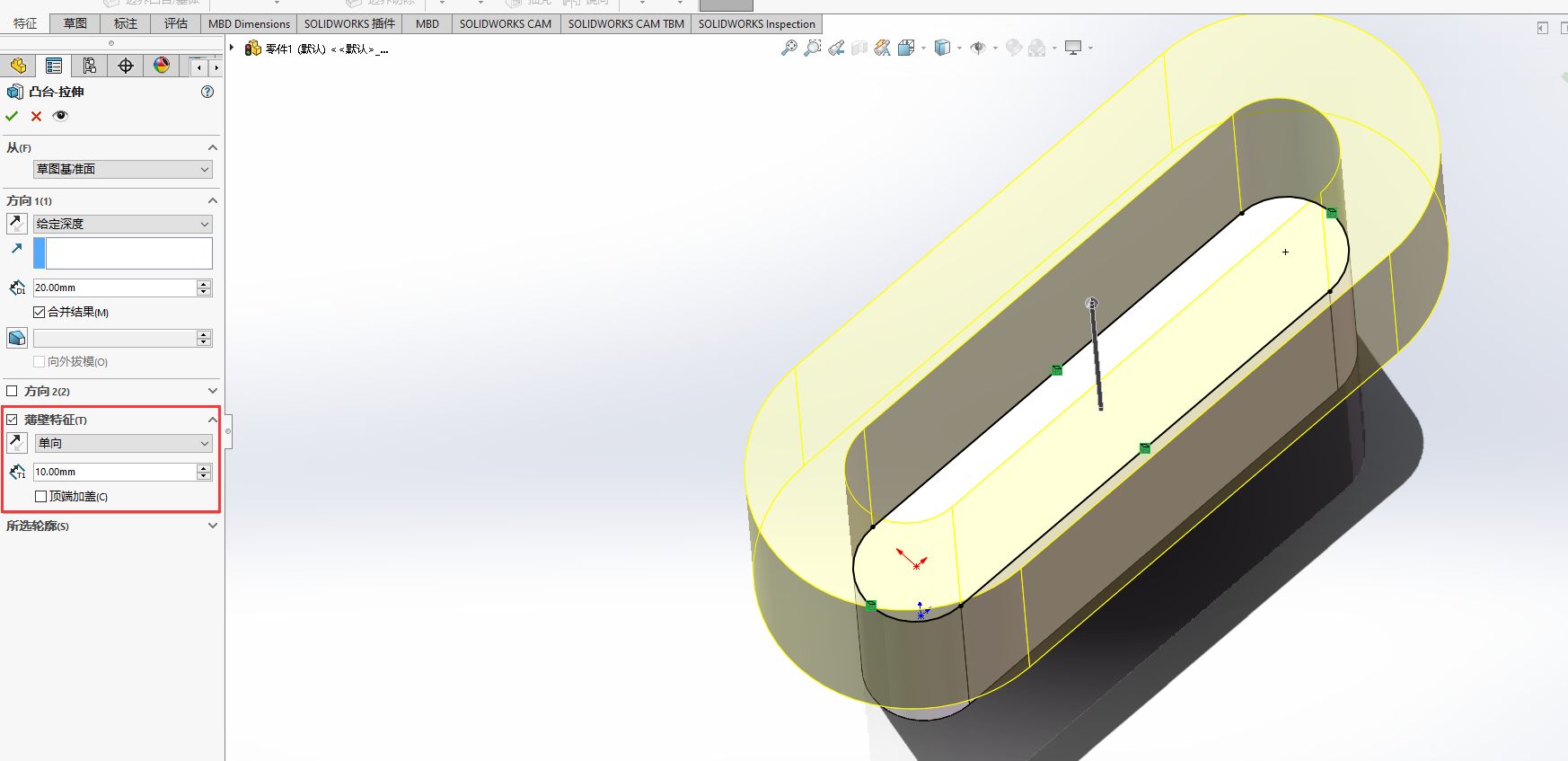Open the MBD tab
This screenshot has width=1568, height=761.
pyautogui.click(x=427, y=23)
